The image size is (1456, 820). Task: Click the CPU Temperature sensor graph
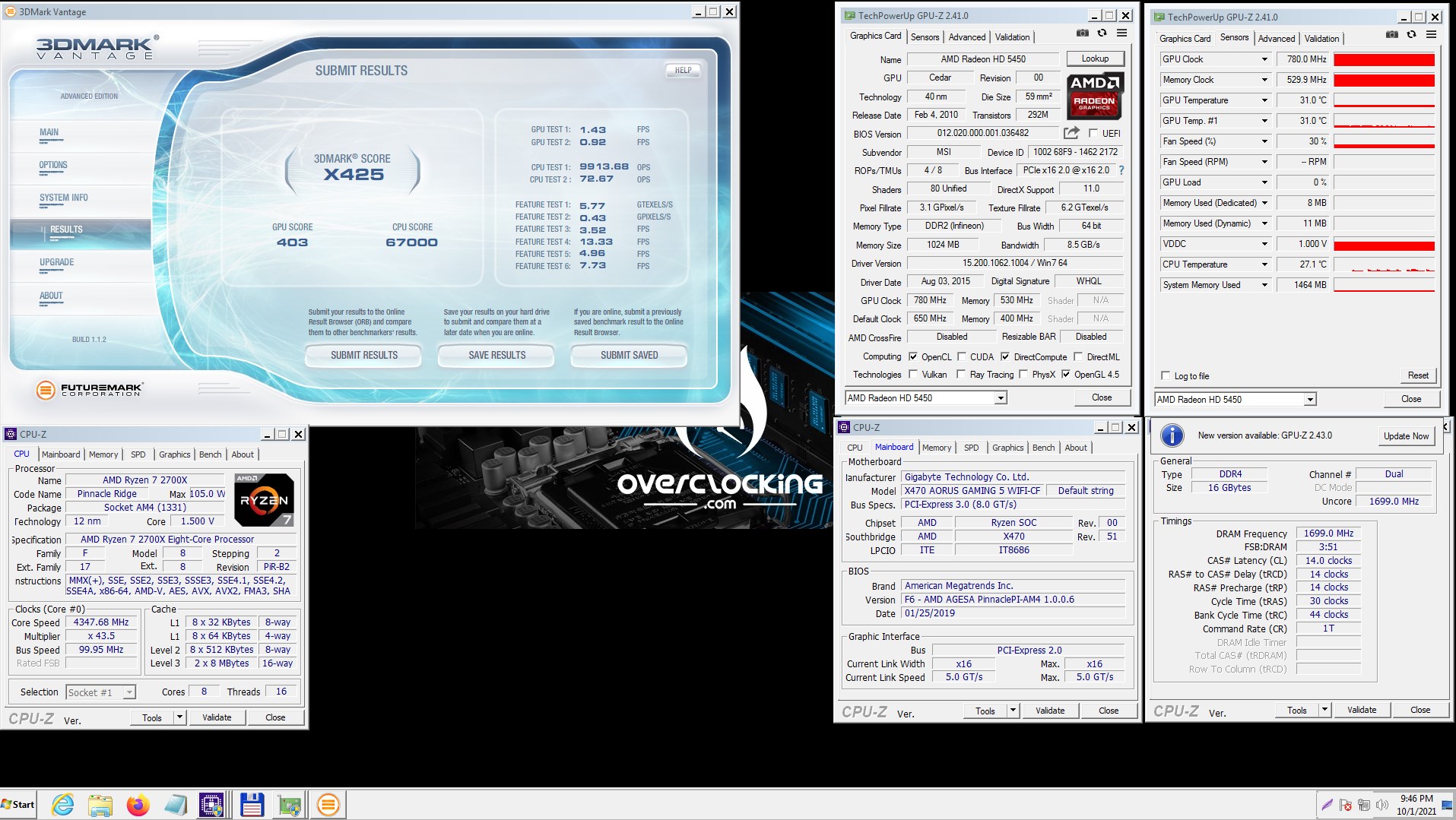(x=1384, y=264)
